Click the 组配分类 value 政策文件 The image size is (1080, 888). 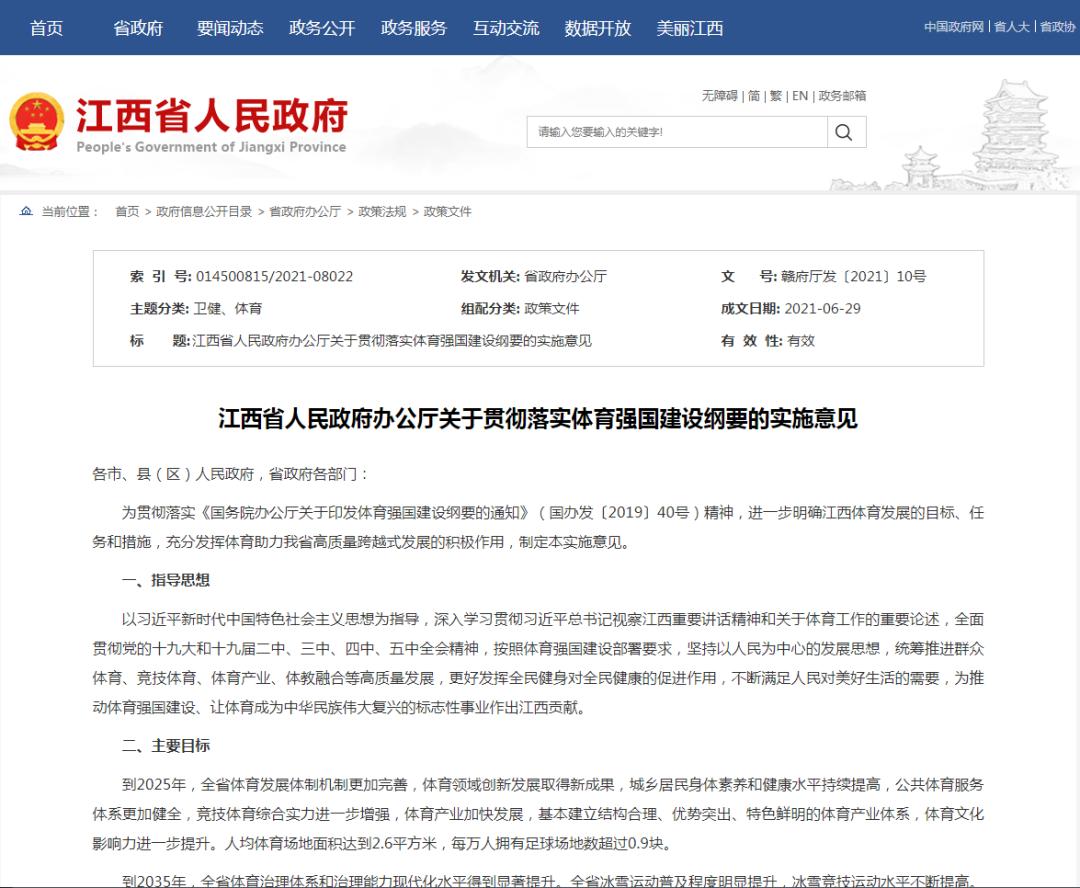click(552, 309)
